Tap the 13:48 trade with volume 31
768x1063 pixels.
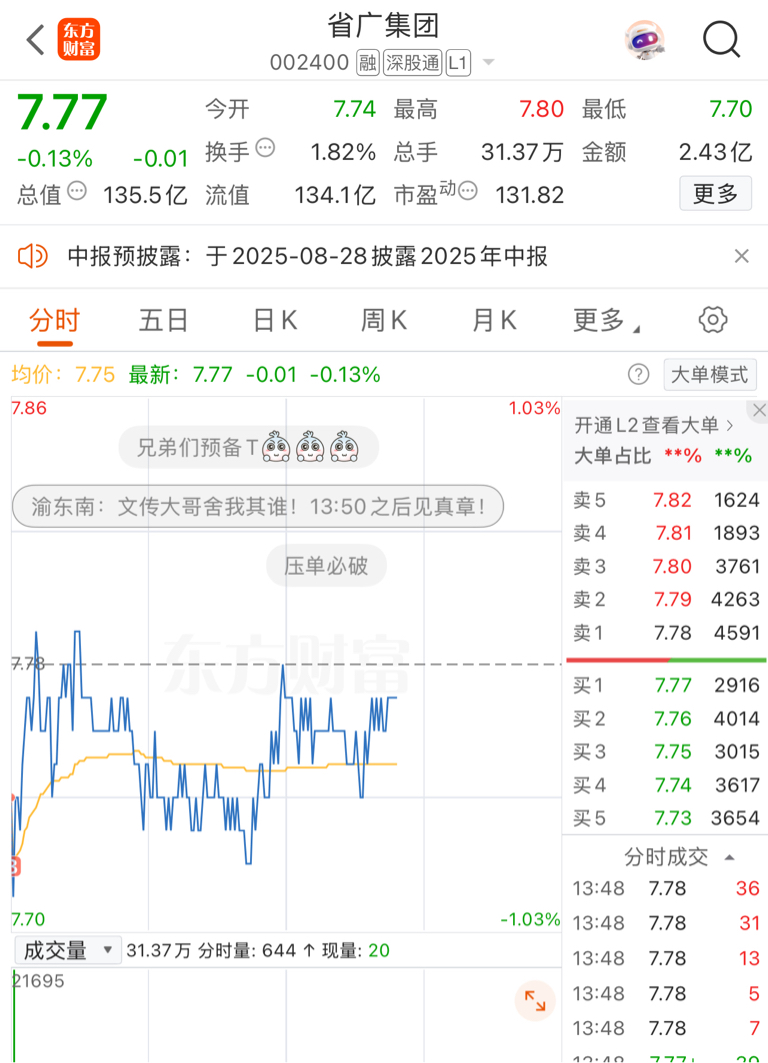666,923
